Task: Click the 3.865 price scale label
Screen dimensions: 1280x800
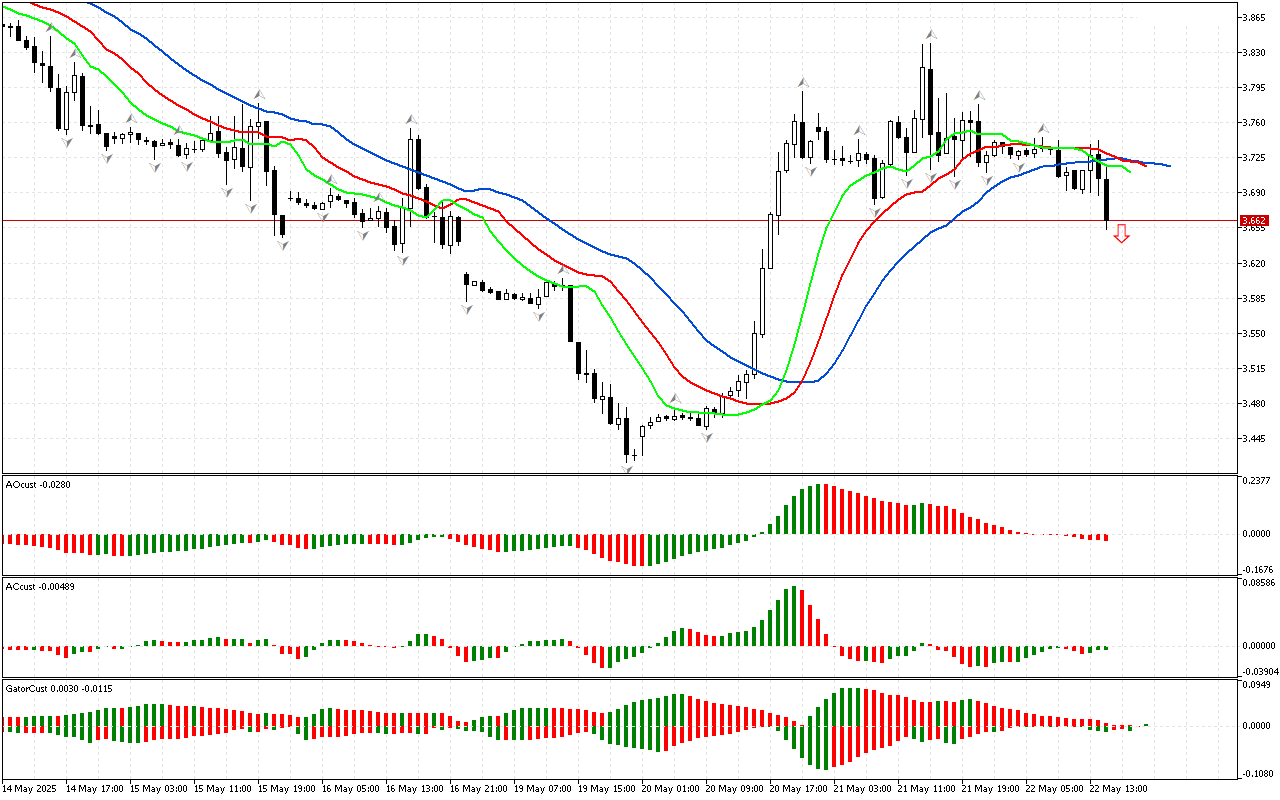Action: [x=1252, y=18]
